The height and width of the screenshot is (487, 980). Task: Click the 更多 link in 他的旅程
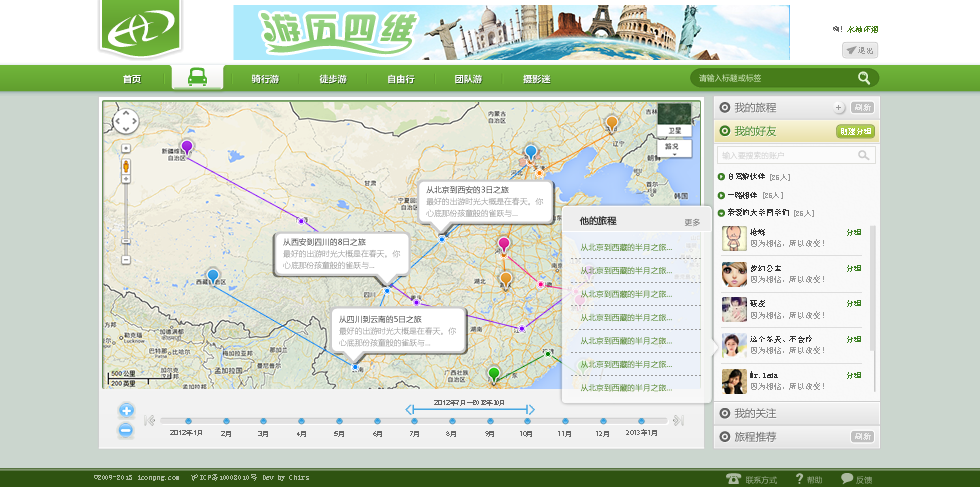(692, 222)
